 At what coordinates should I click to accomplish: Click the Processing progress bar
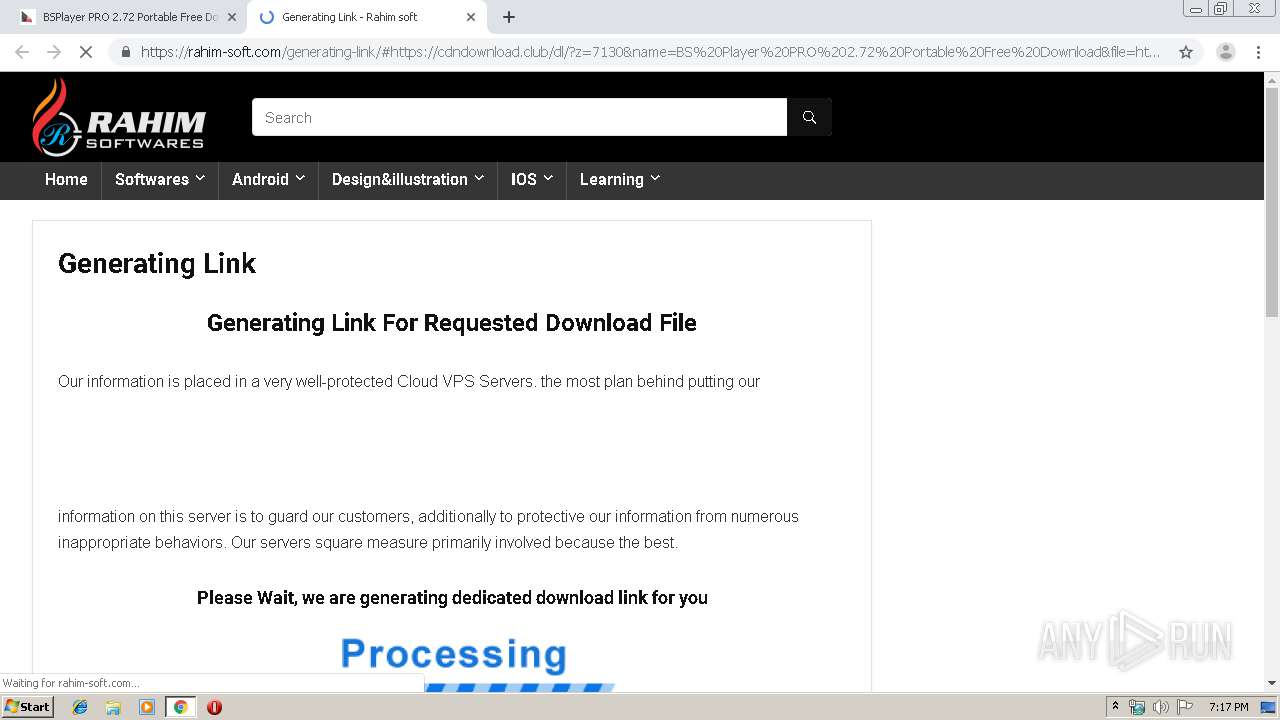coord(519,687)
